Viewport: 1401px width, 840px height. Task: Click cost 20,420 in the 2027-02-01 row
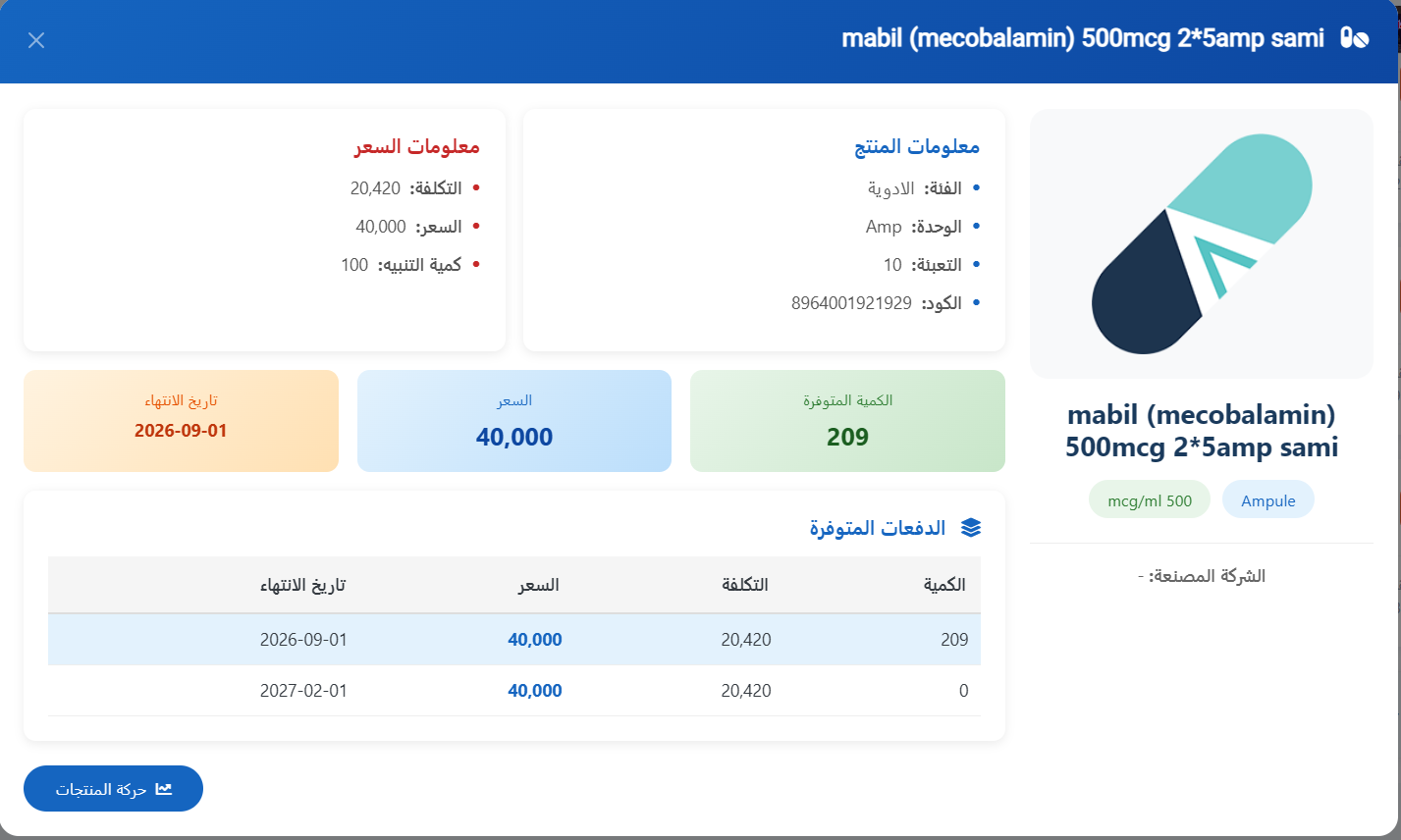coord(746,691)
